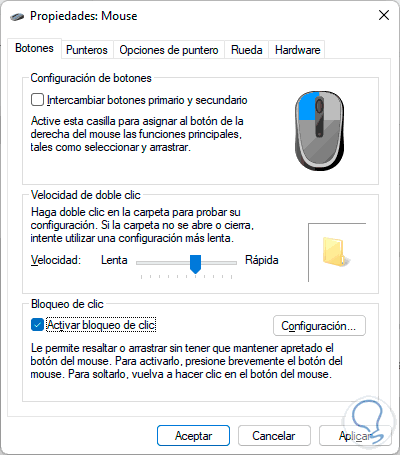
Task: Open click lock Configuración button
Action: (x=319, y=326)
